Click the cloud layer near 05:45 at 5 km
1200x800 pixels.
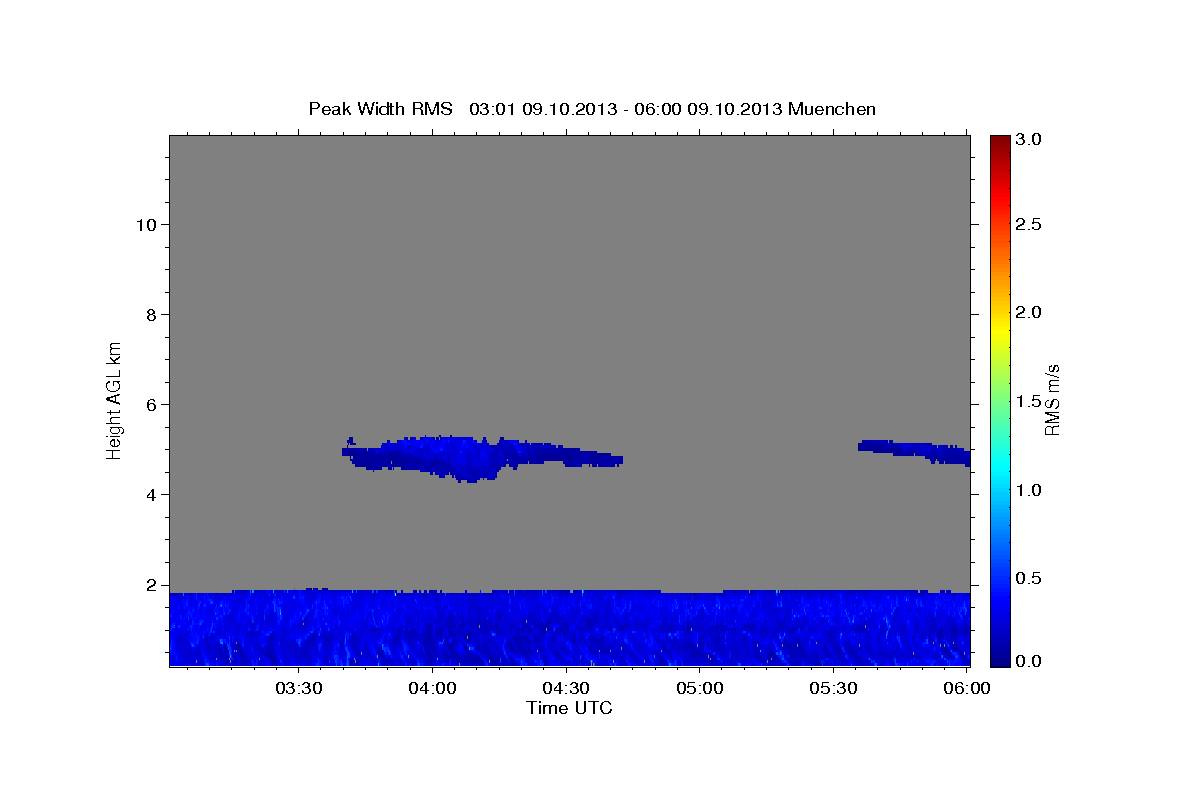click(913, 452)
